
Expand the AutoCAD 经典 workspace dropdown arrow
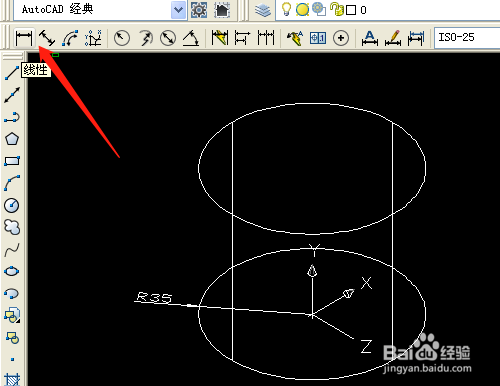[178, 10]
